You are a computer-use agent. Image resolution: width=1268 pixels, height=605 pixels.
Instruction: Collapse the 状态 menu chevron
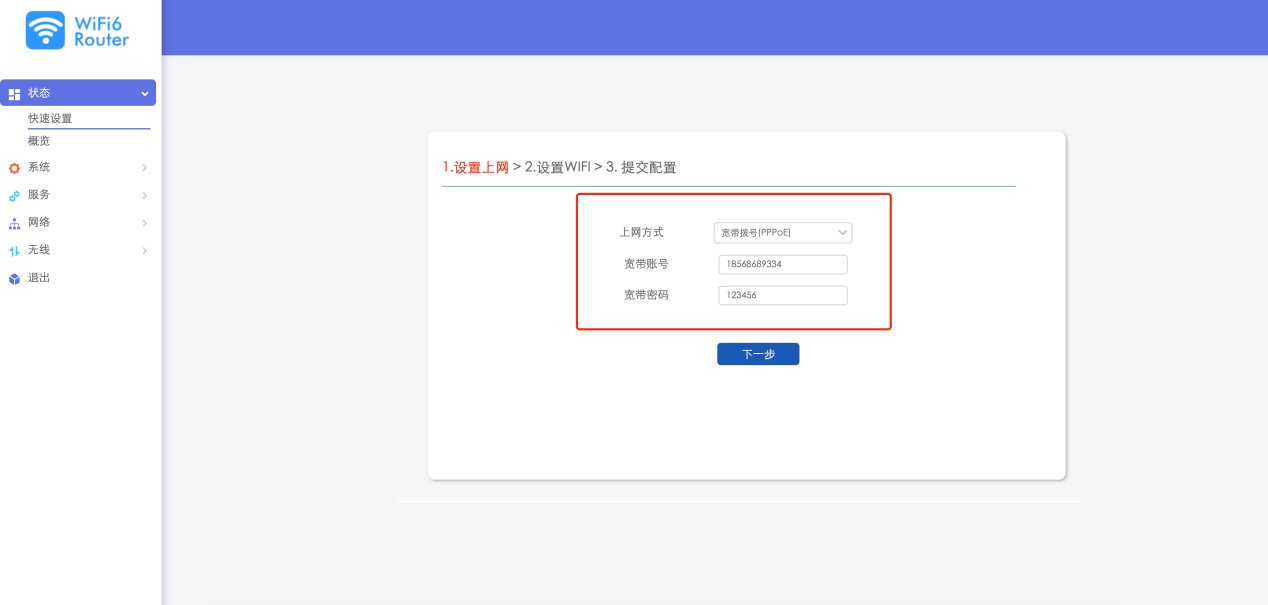[x=145, y=94]
